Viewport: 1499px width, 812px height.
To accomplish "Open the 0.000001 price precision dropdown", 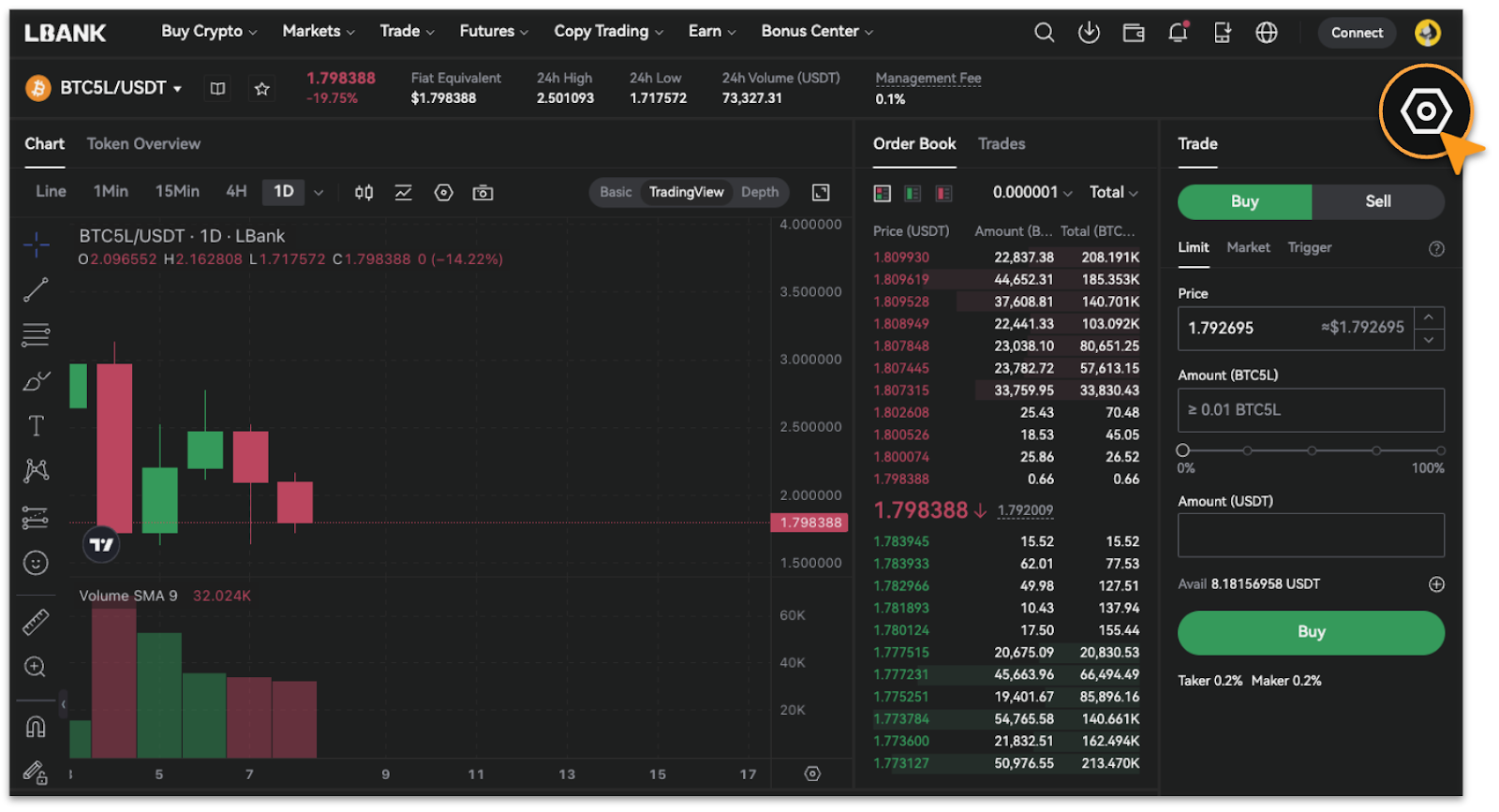I will click(1032, 192).
